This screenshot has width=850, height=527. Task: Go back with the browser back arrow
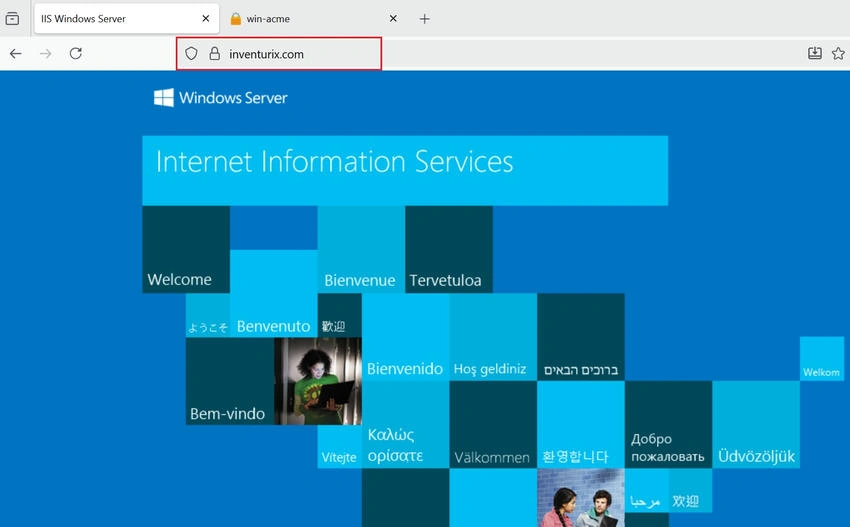(16, 54)
